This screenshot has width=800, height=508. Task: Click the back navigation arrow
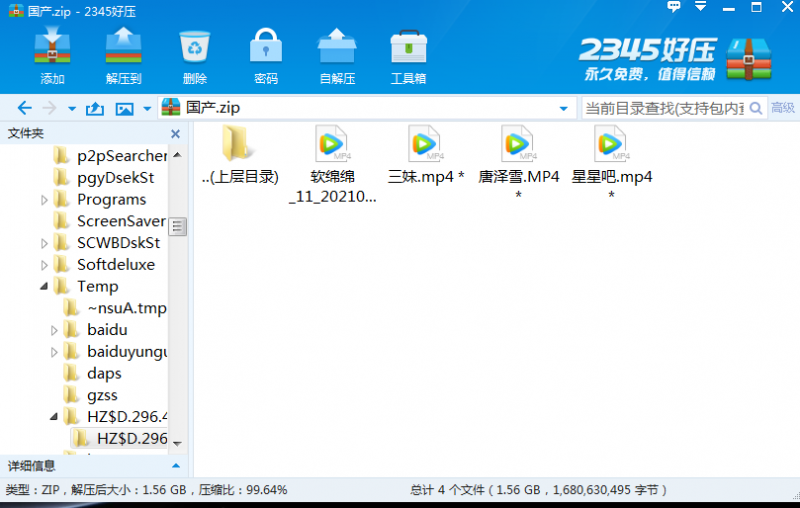click(x=24, y=108)
